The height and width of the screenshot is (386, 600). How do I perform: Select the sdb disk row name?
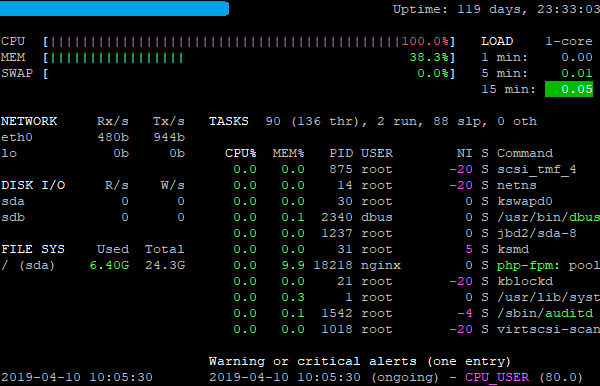click(13, 217)
